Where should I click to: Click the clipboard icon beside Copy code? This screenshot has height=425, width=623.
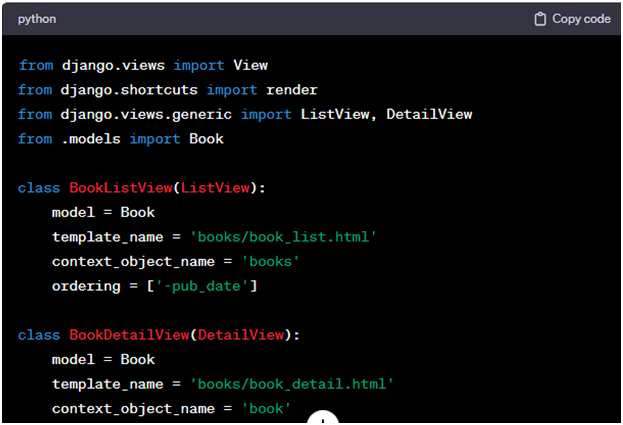540,19
